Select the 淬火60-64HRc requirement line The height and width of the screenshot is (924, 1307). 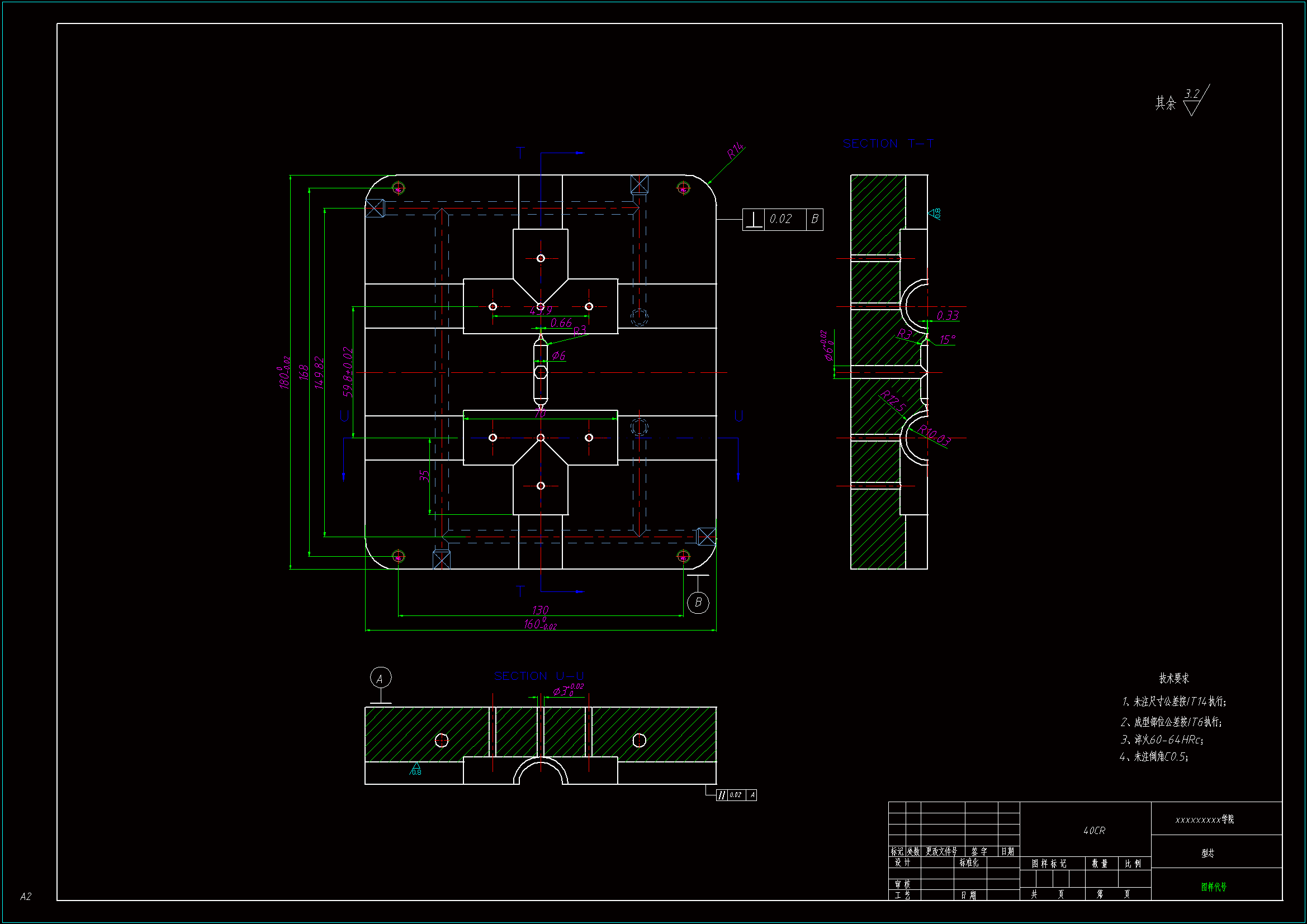click(1161, 740)
